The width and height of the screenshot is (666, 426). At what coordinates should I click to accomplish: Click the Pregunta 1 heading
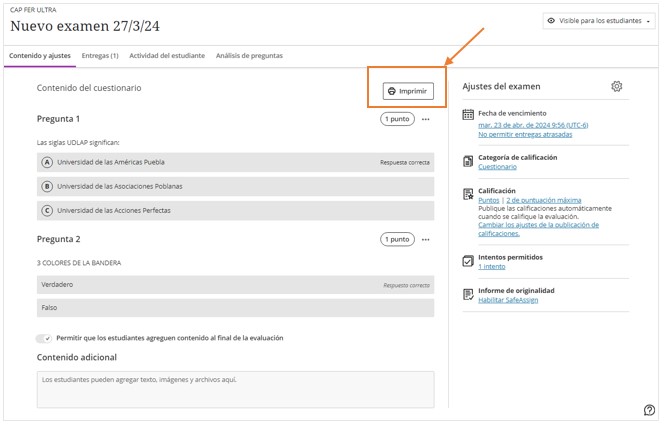58,119
